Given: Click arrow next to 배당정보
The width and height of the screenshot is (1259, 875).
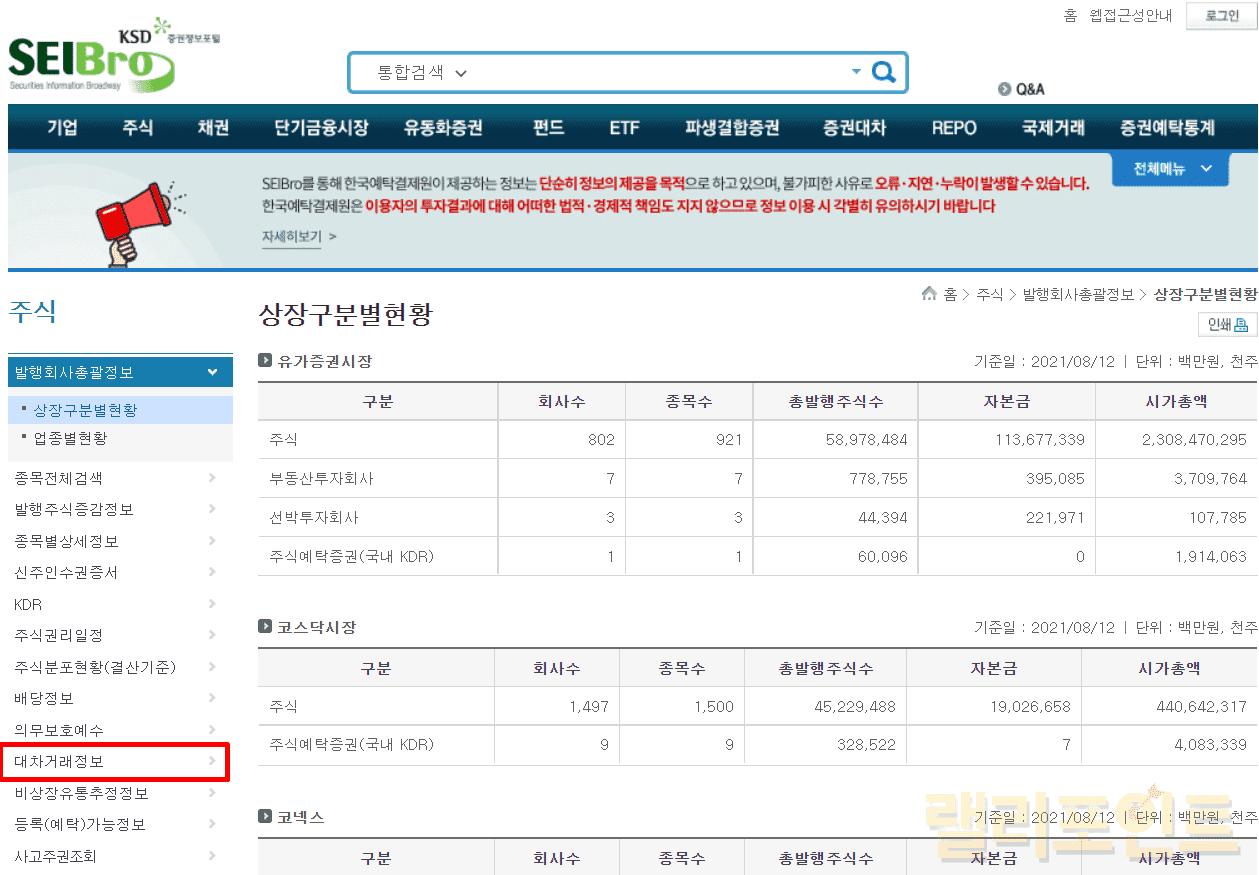Looking at the screenshot, I should coord(212,699).
